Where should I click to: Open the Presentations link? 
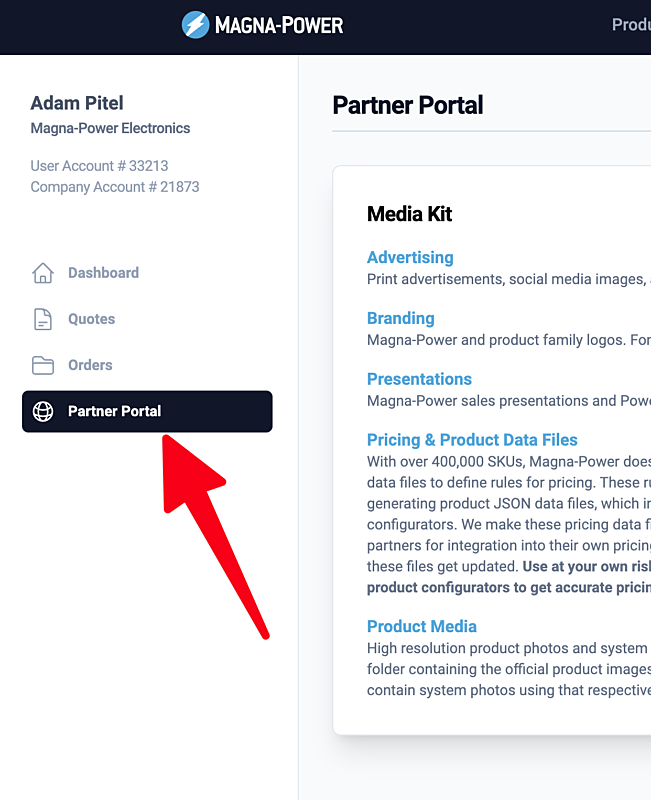[x=419, y=379]
